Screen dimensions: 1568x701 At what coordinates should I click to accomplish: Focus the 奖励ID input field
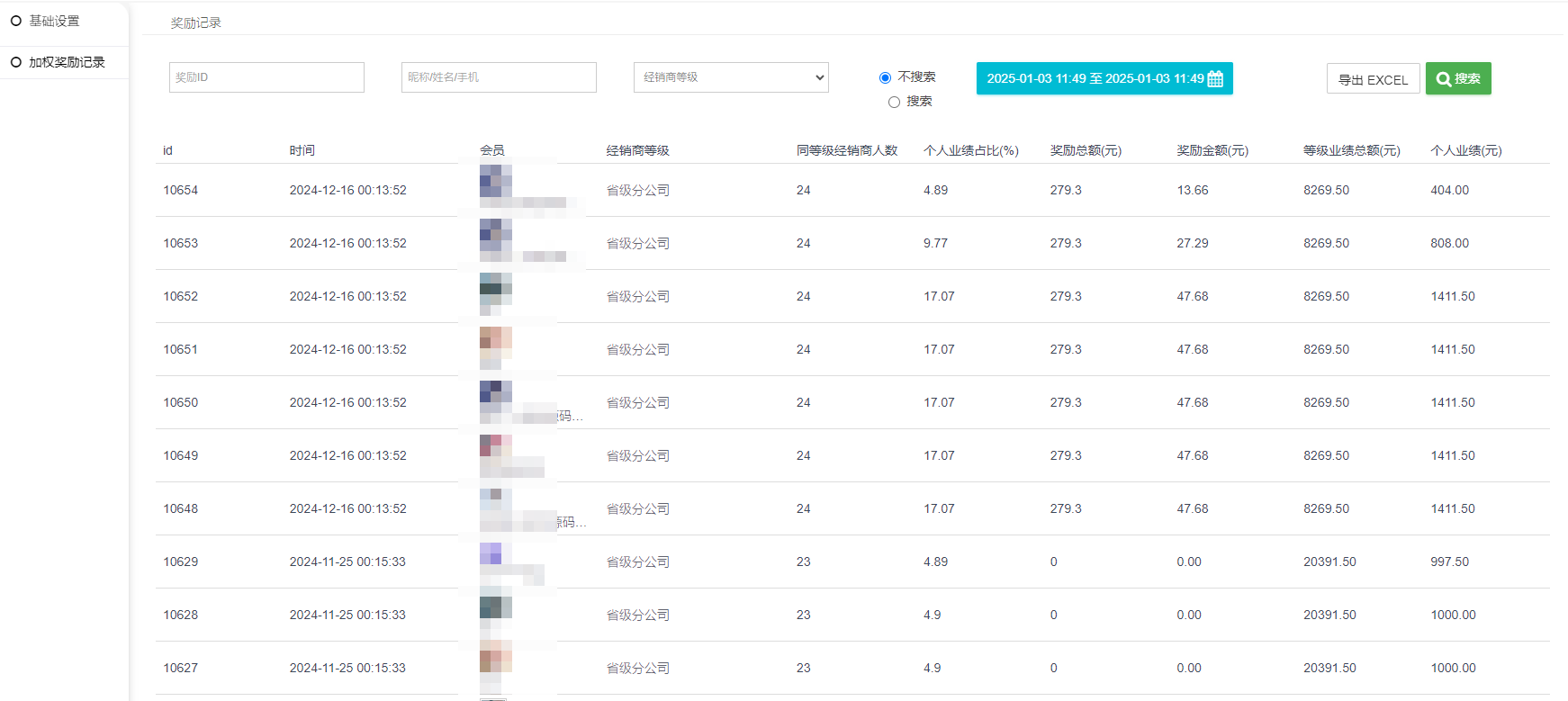(266, 77)
